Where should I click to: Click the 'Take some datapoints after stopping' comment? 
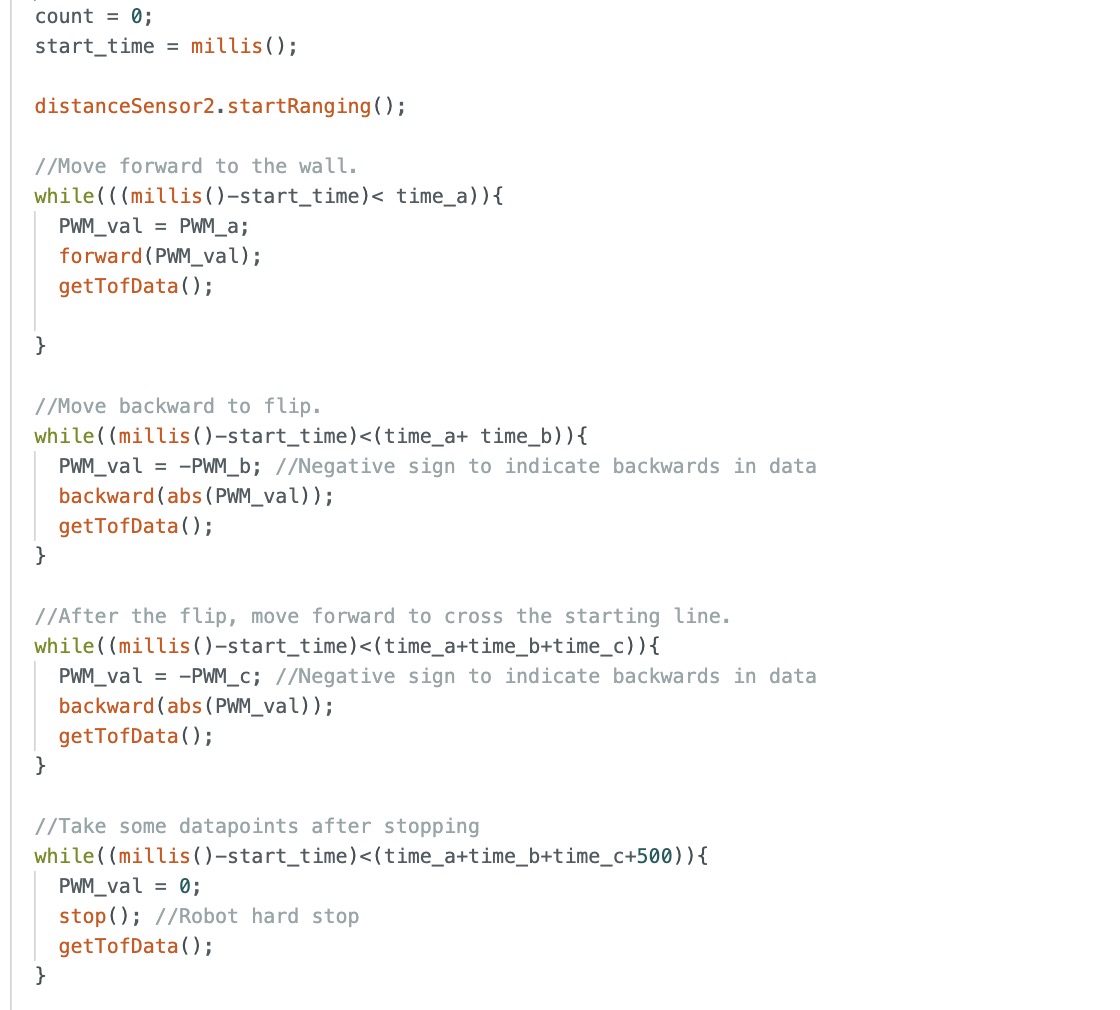coord(257,826)
